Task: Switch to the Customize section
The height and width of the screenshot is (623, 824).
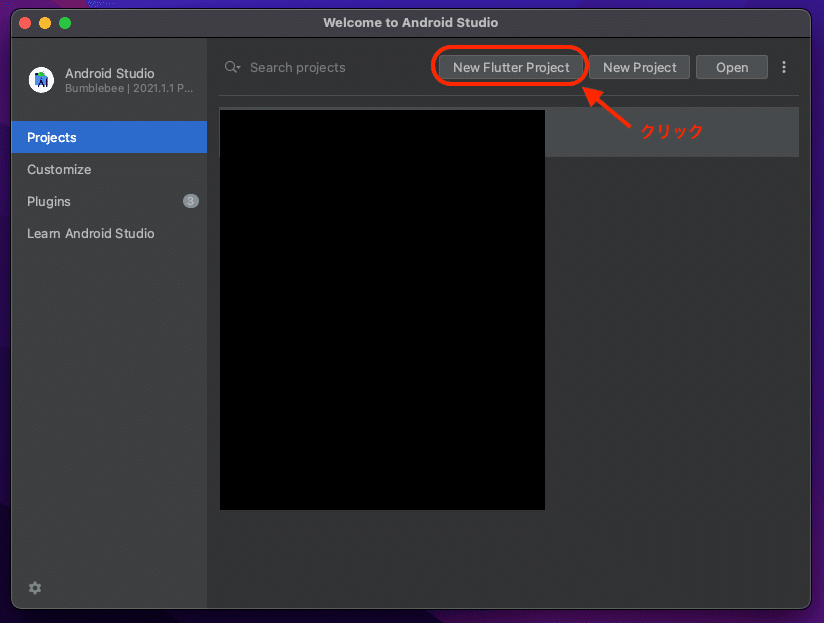Action: (x=109, y=169)
